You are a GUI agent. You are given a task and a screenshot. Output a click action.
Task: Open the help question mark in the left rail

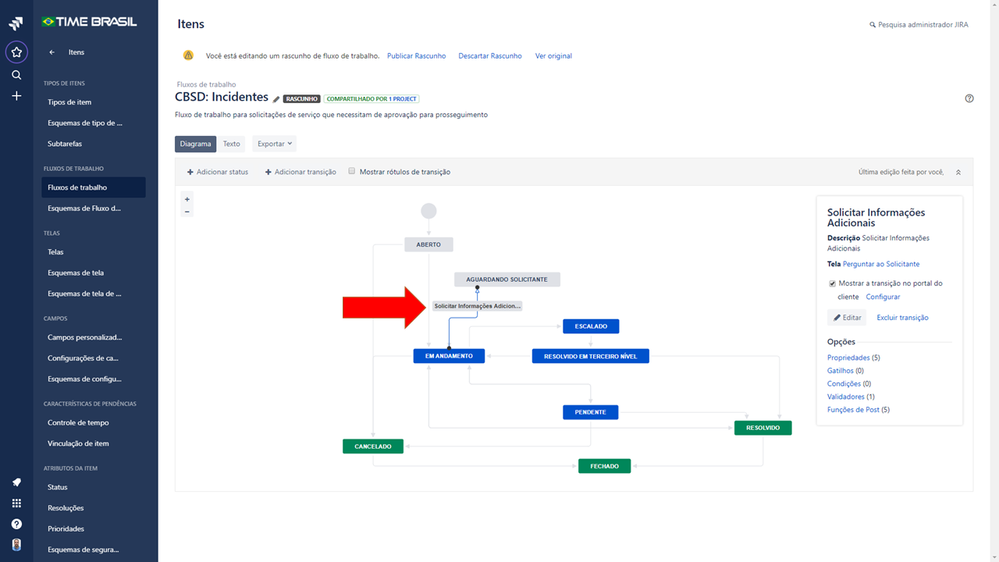tap(17, 524)
